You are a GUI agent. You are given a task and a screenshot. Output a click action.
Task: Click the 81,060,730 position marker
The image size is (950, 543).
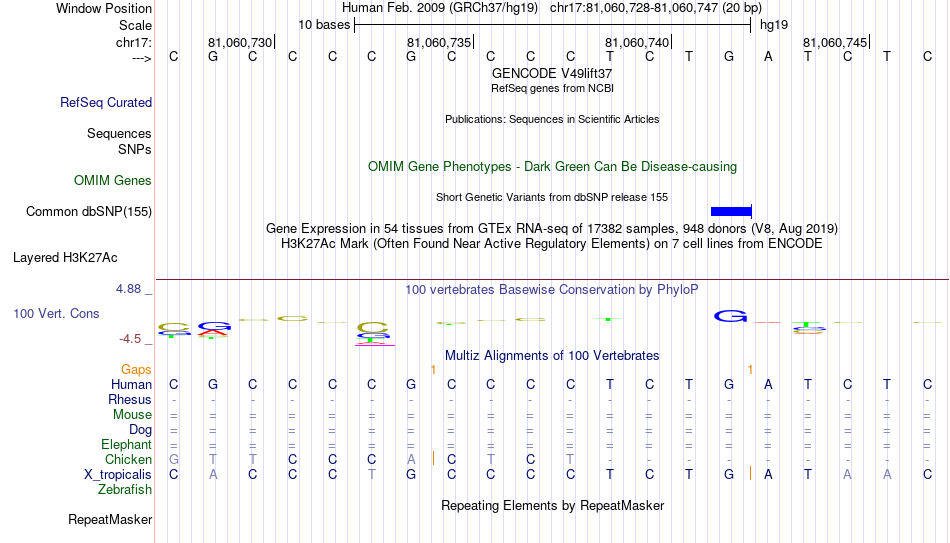pyautogui.click(x=240, y=42)
